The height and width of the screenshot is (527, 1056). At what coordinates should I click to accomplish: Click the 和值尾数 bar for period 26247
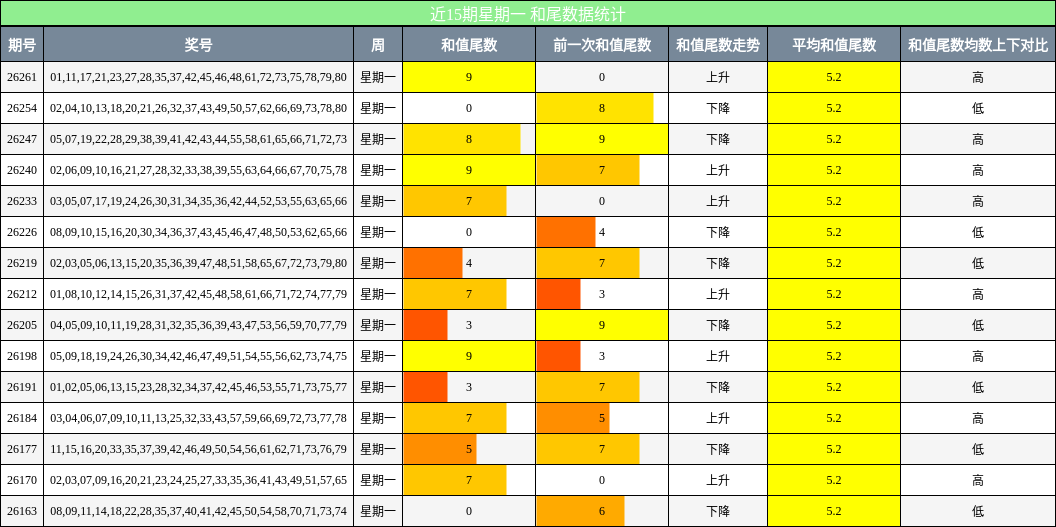coord(462,139)
